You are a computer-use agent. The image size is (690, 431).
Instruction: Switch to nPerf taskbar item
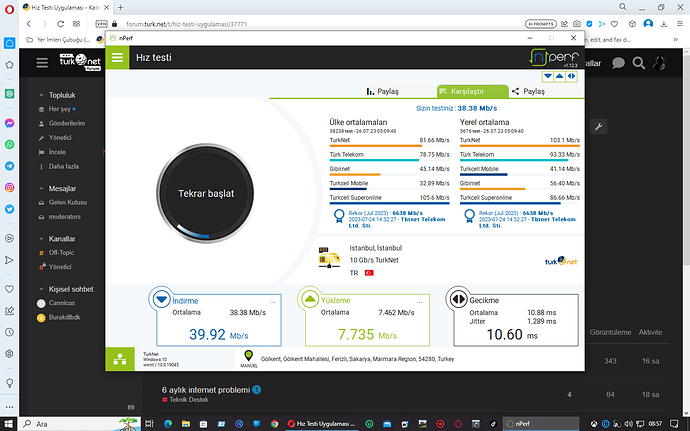click(x=541, y=424)
